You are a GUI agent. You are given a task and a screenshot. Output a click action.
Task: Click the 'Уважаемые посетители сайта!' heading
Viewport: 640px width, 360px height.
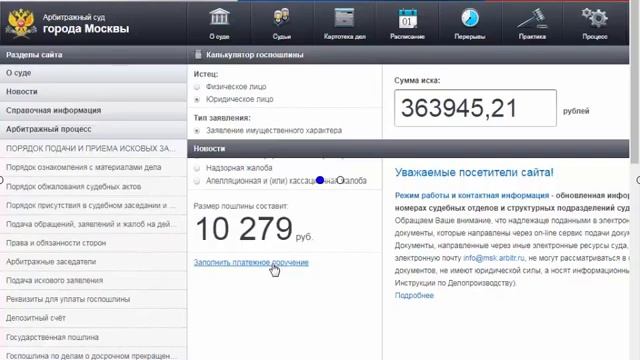(474, 172)
